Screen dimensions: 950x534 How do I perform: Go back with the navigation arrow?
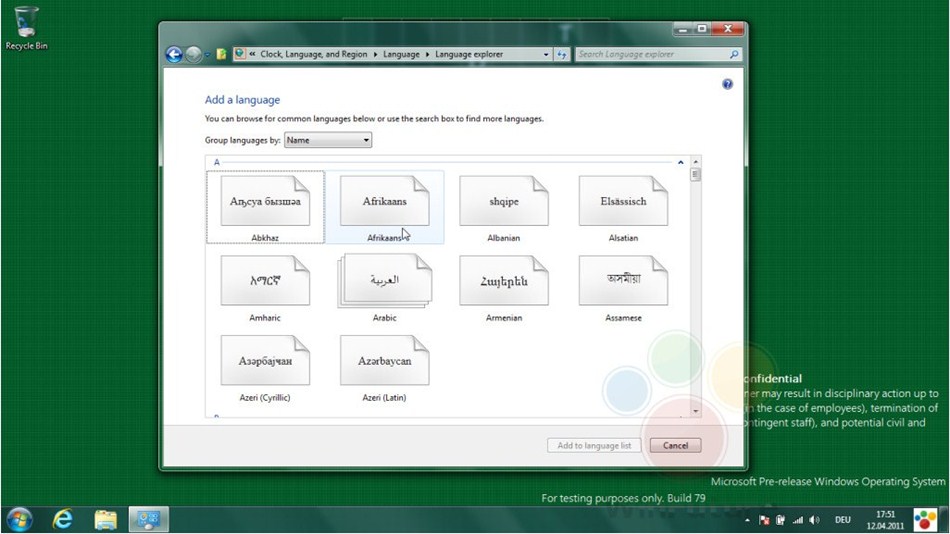[x=174, y=55]
